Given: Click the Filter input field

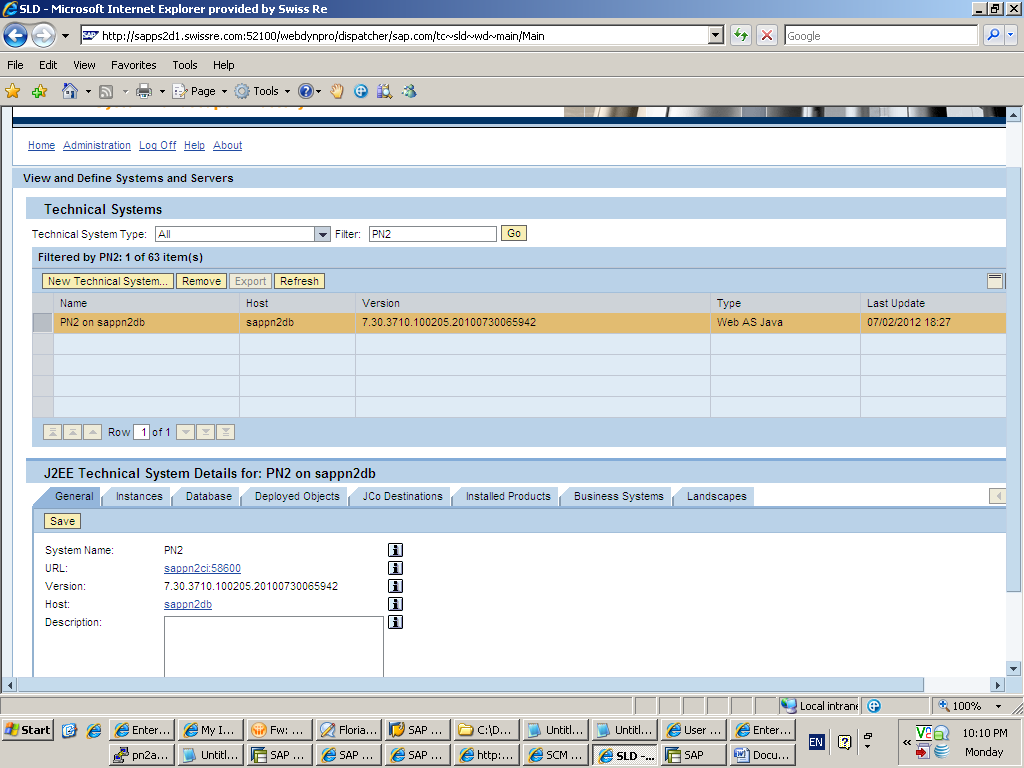Looking at the screenshot, I should pyautogui.click(x=432, y=234).
